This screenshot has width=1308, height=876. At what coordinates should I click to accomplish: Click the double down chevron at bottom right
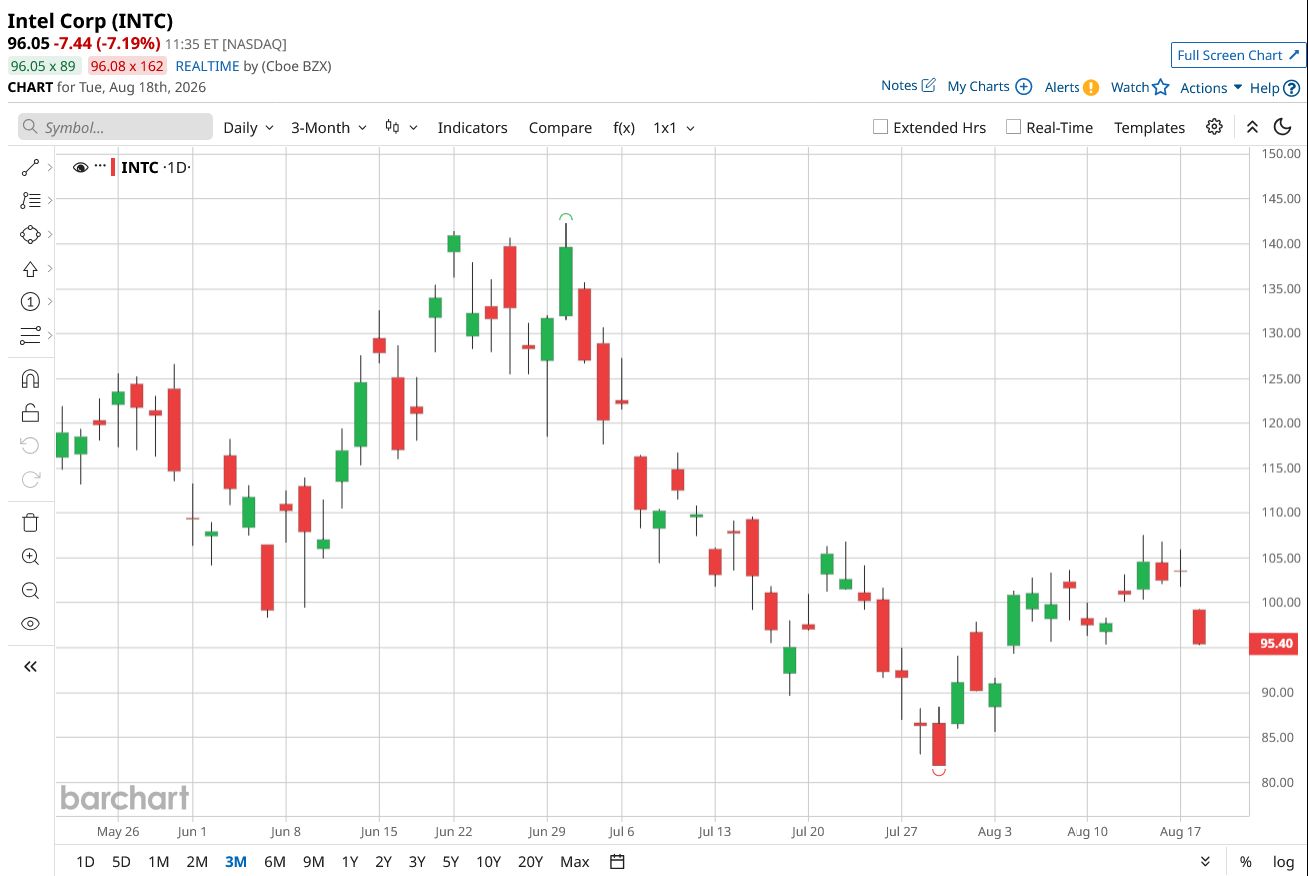(1205, 862)
